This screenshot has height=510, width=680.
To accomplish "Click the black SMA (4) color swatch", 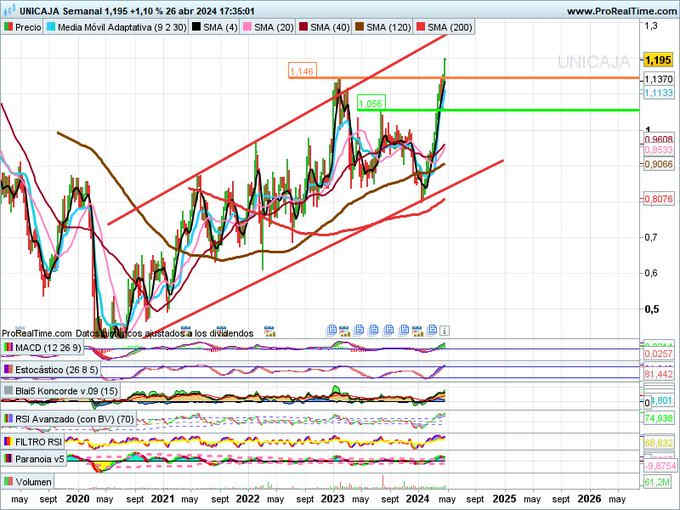I will [x=196, y=27].
